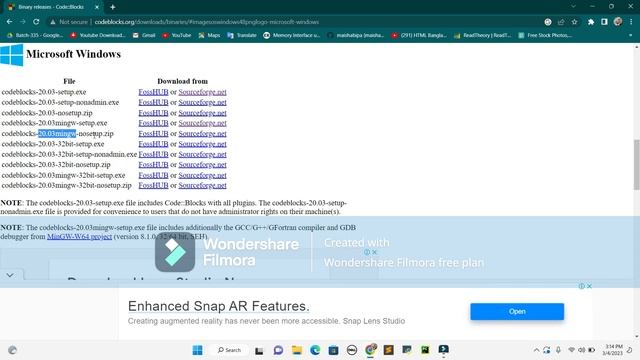Click the codeblocks-20.03mingw-nosetup.zip file name

(58, 134)
